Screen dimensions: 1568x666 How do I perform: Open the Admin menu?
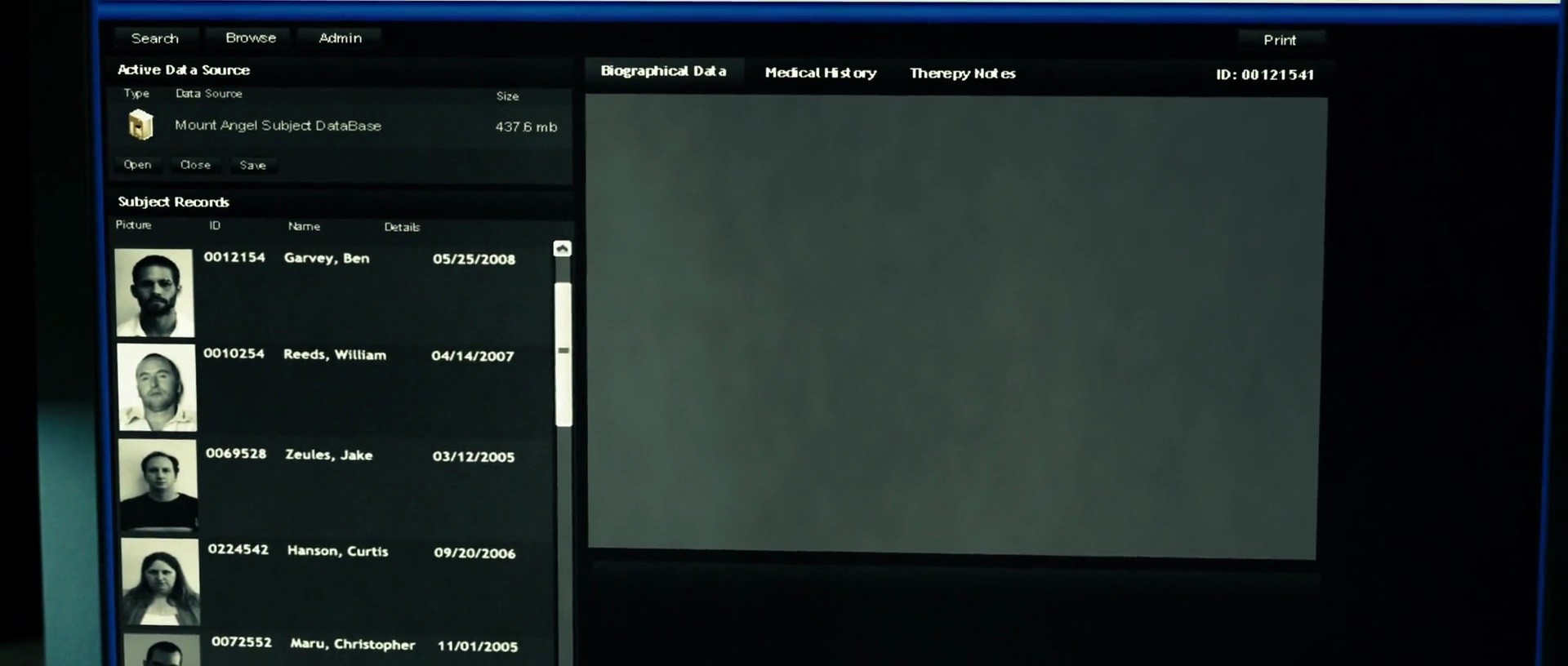click(x=341, y=38)
